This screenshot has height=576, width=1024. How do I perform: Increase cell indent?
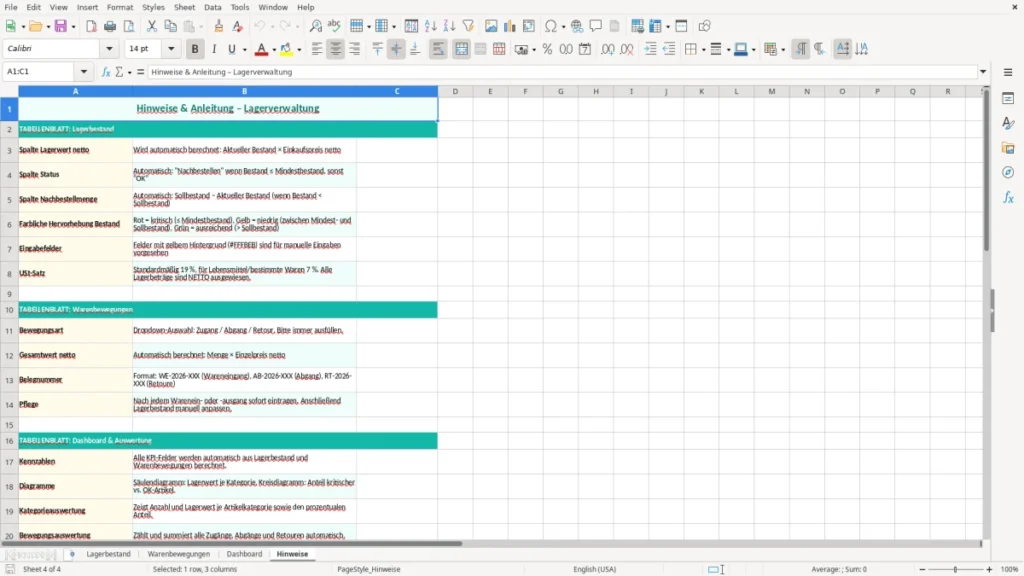[x=650, y=49]
